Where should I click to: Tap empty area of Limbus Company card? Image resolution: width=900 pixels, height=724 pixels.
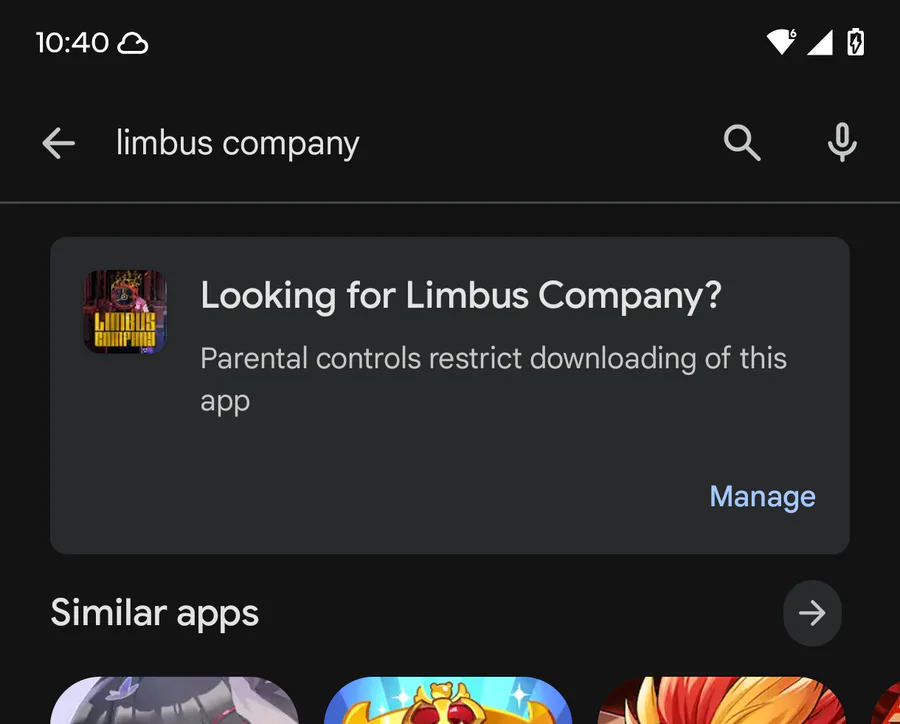click(400, 490)
